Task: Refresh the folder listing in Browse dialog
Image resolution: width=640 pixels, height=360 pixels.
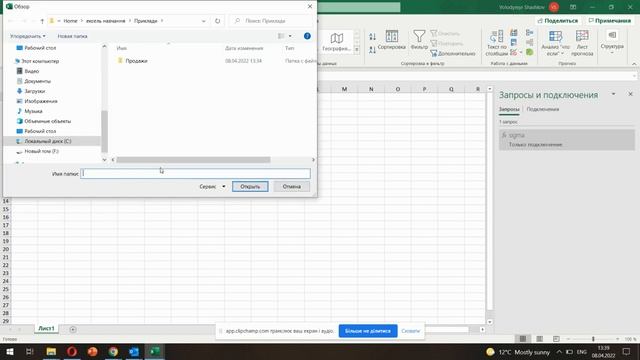Action: [x=218, y=21]
